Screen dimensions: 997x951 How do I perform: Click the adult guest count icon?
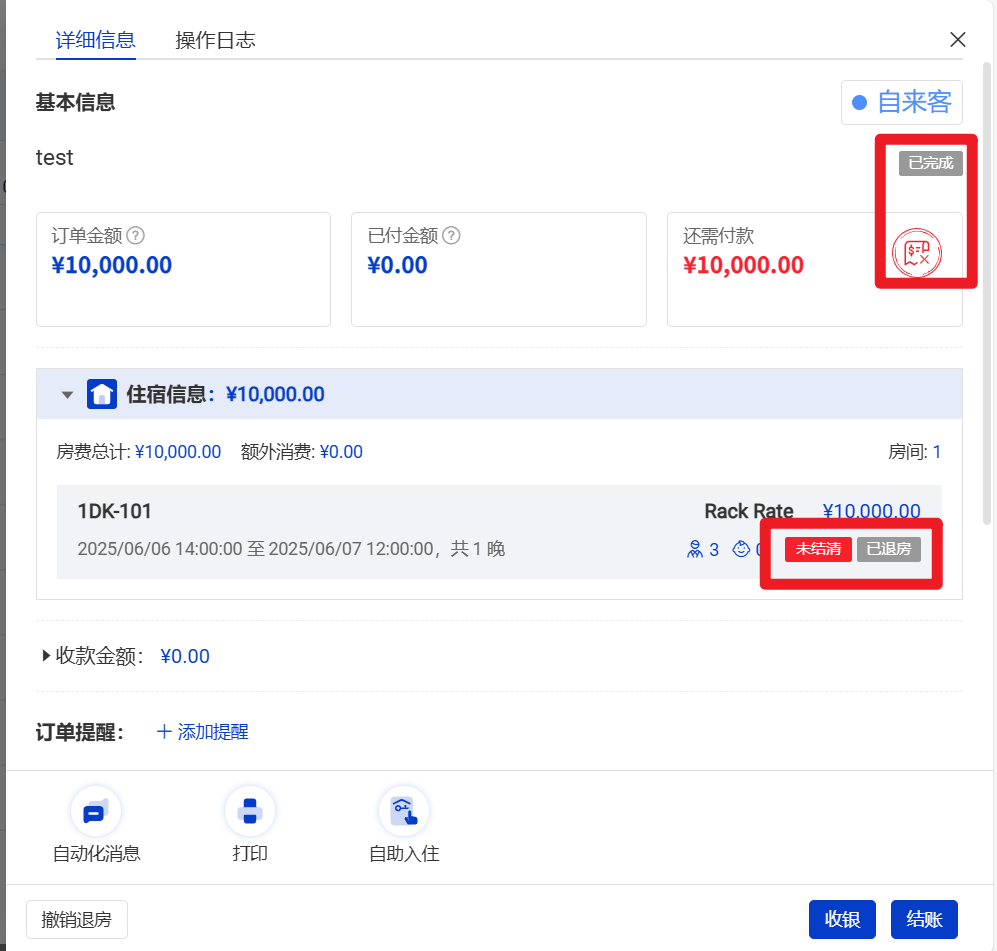[x=695, y=549]
